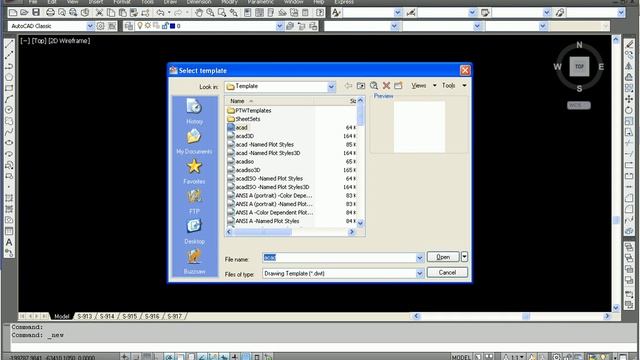Screen dimensions: 640x360
Task: Open the Buzzsaw location in the dialog
Action: (x=194, y=262)
